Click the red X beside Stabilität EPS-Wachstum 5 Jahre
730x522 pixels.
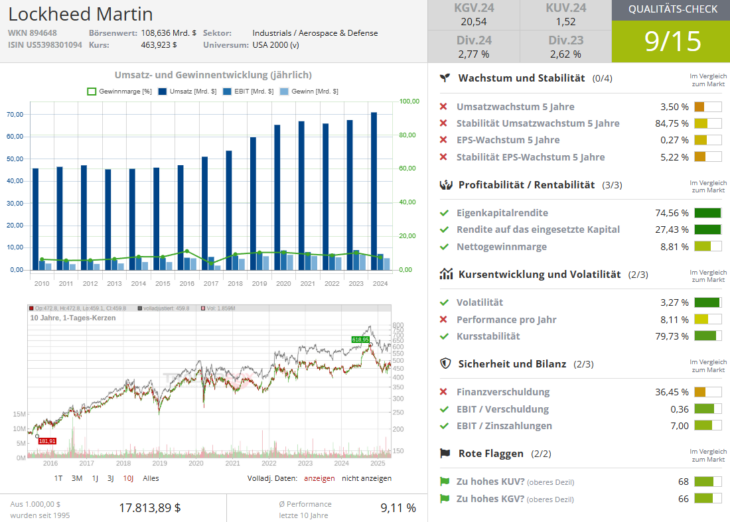(443, 157)
